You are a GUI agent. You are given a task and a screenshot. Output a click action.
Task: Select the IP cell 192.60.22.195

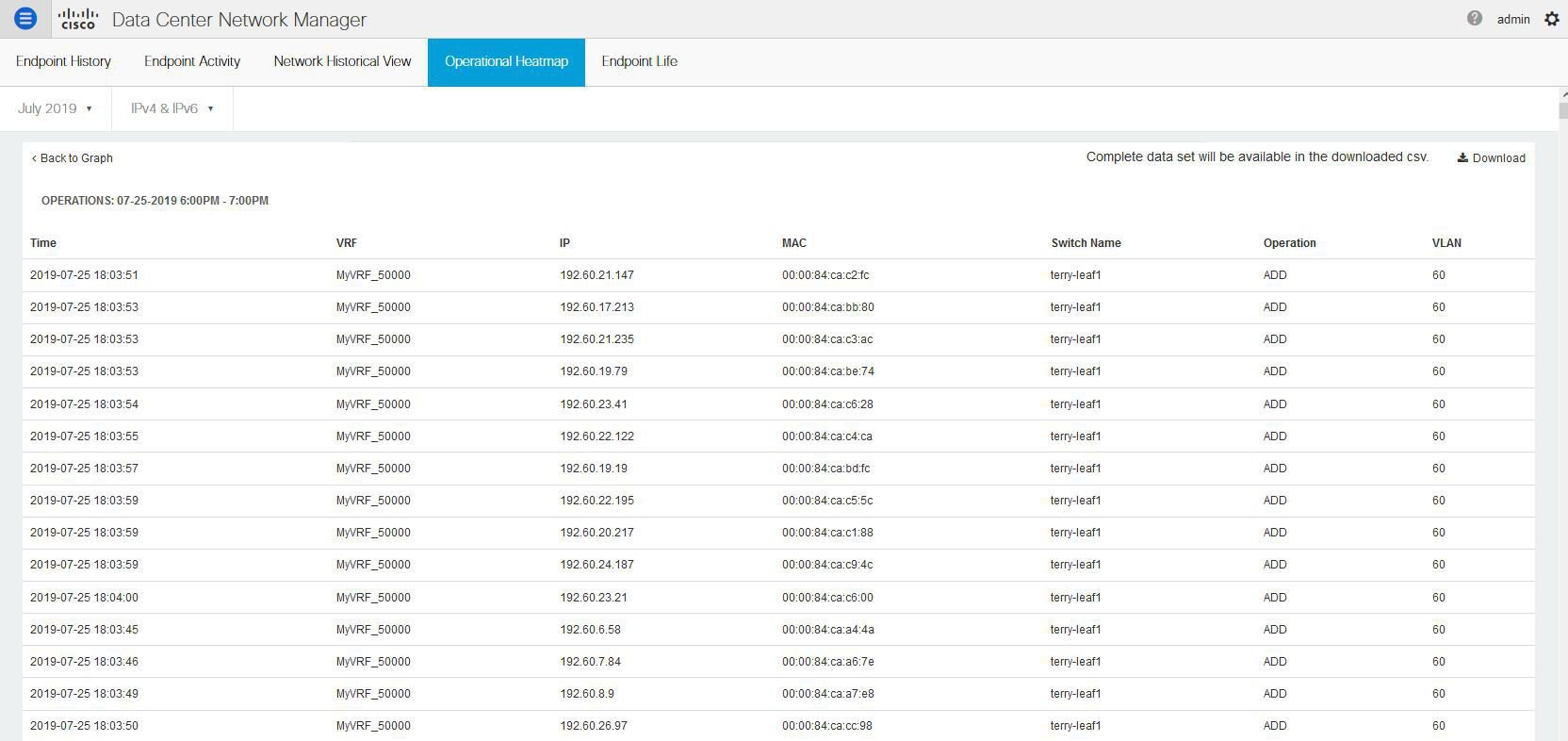click(596, 501)
